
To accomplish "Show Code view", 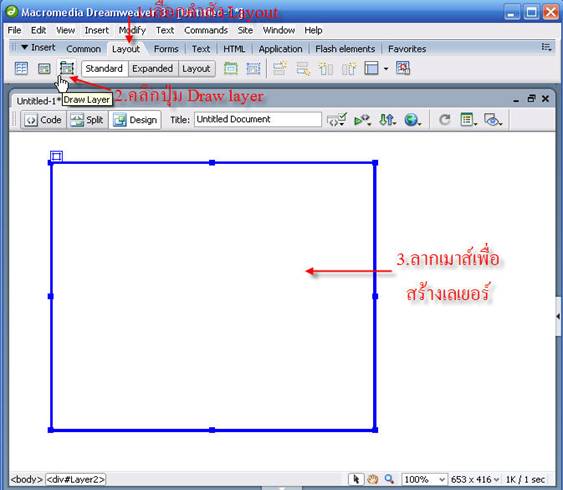I will [43, 120].
